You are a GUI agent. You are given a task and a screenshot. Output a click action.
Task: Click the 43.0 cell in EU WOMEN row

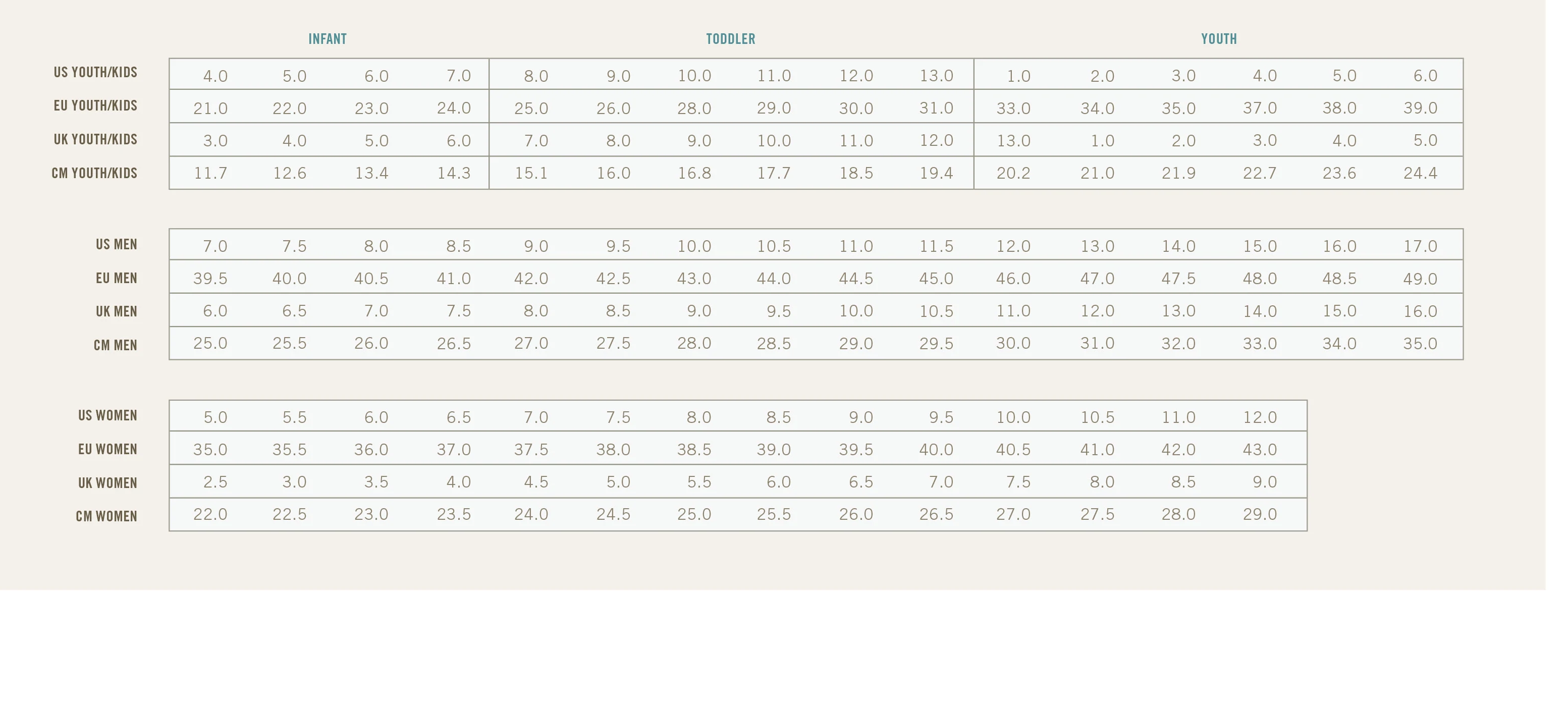[1259, 450]
